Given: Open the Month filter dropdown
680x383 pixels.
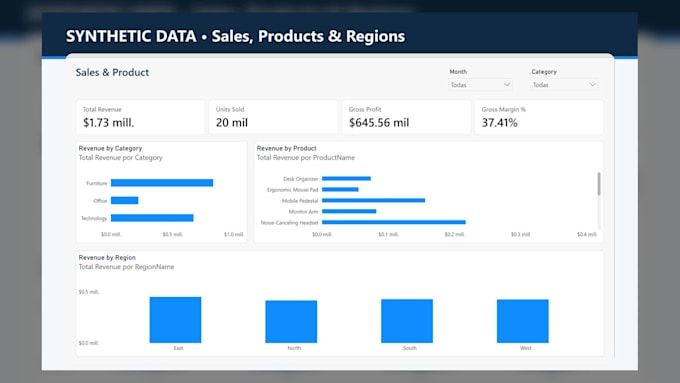Looking at the screenshot, I should pos(480,85).
